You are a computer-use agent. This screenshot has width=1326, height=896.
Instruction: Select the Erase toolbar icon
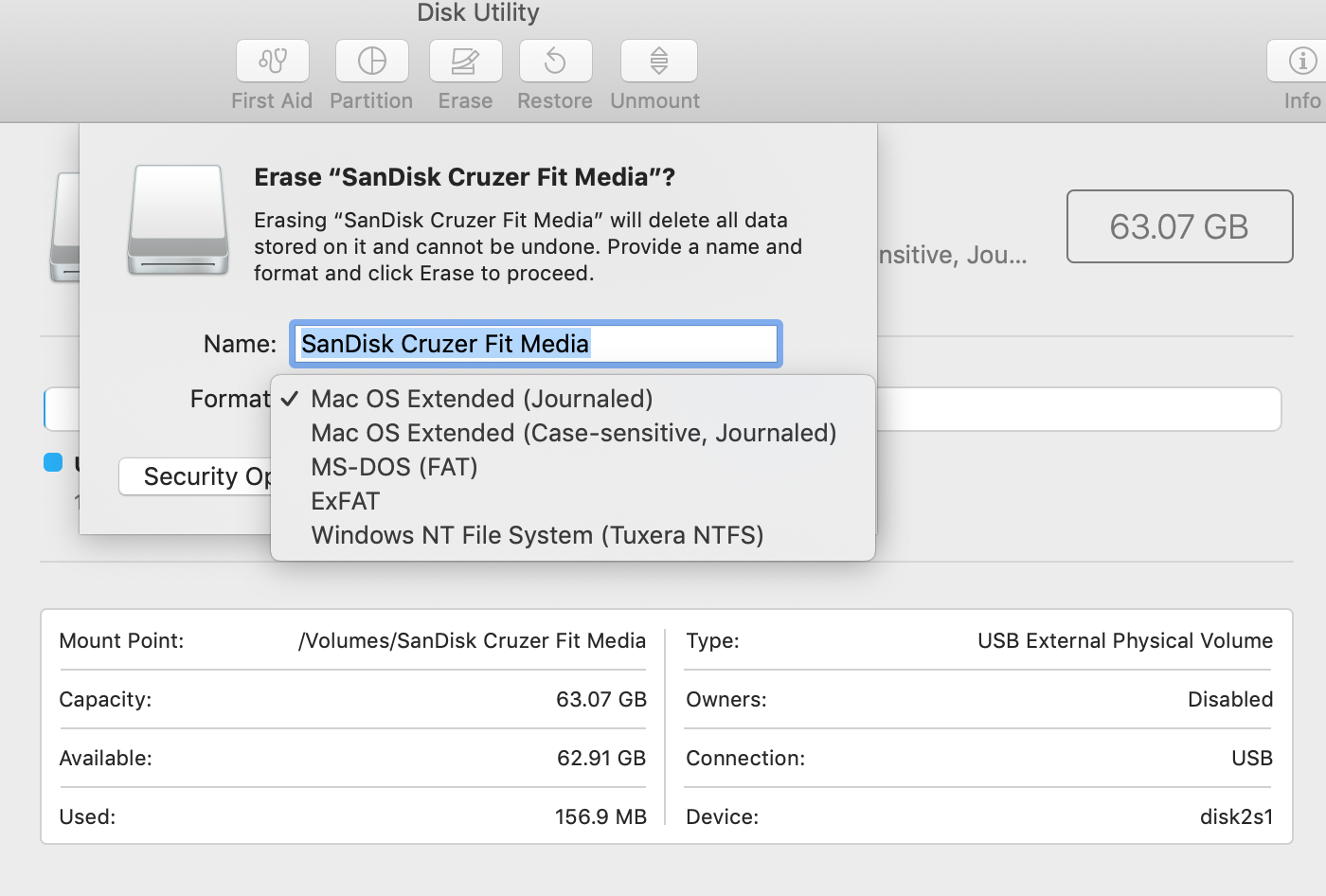pos(465,62)
